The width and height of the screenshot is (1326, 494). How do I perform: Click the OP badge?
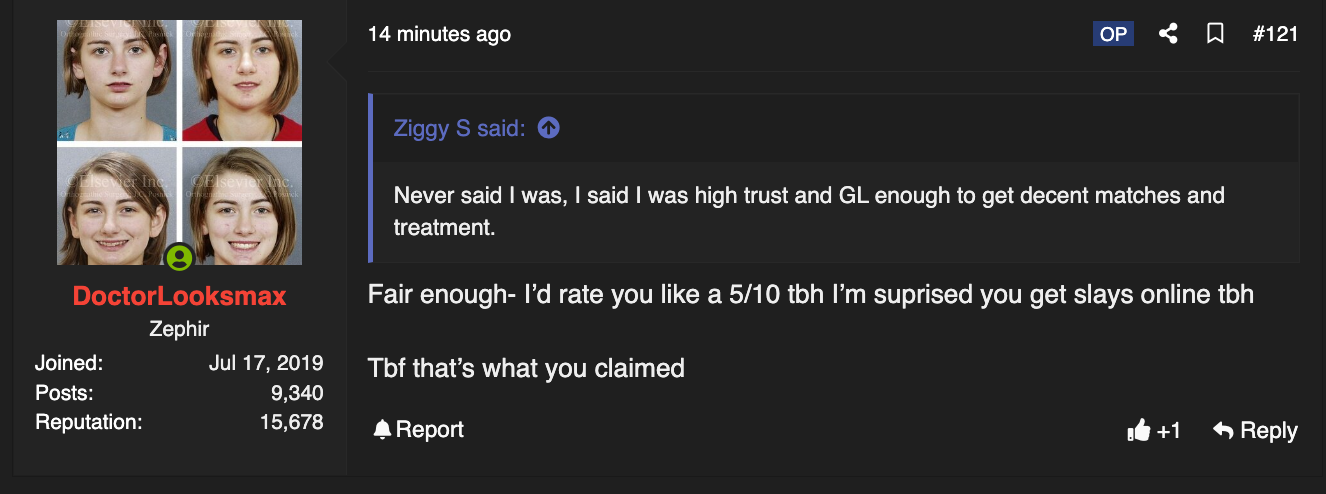(x=1113, y=34)
